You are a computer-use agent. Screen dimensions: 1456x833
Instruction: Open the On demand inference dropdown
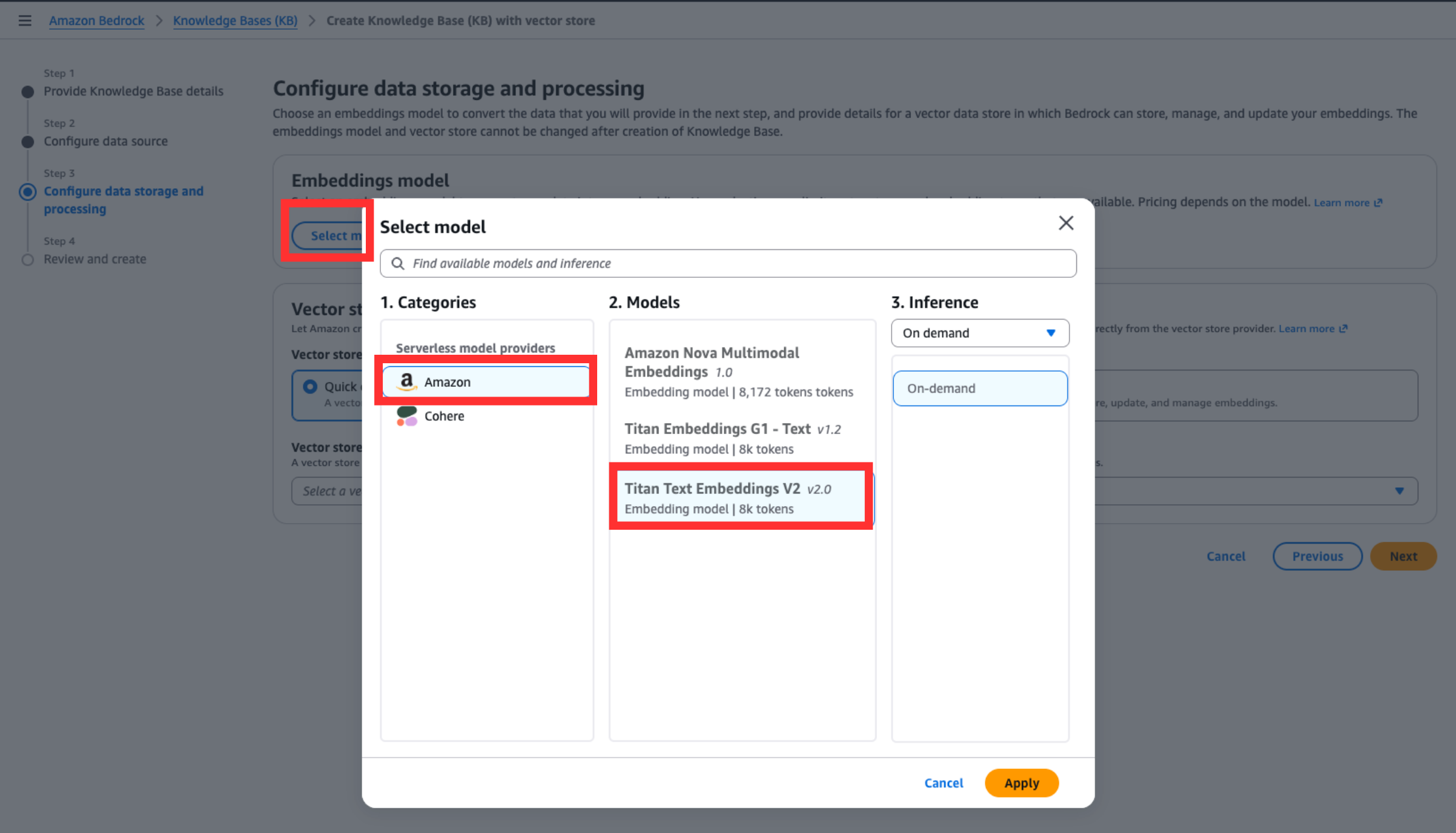(x=980, y=333)
